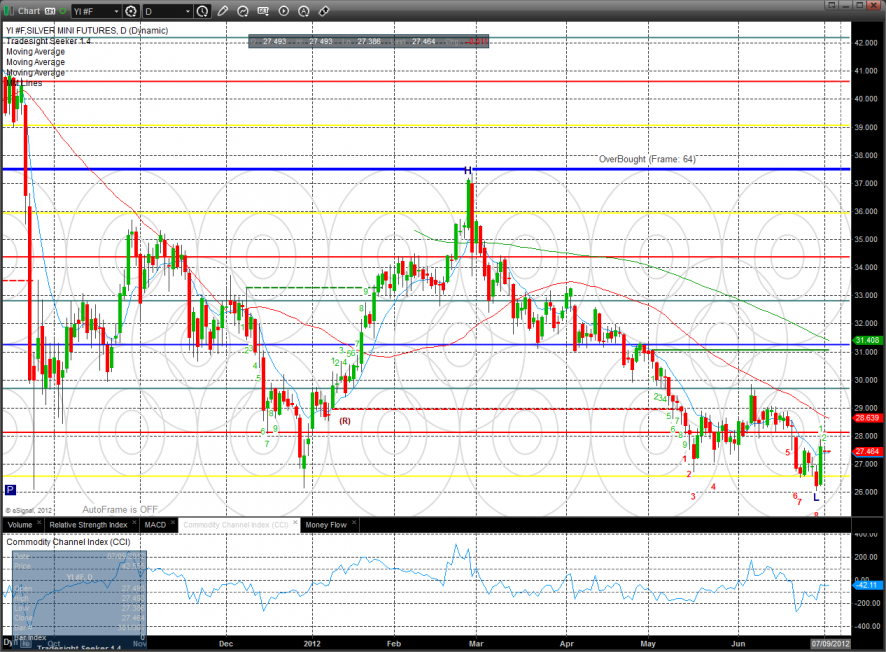Image resolution: width=886 pixels, height=652 pixels.
Task: Switch to the Relative Strength Index tab
Action: tap(89, 524)
